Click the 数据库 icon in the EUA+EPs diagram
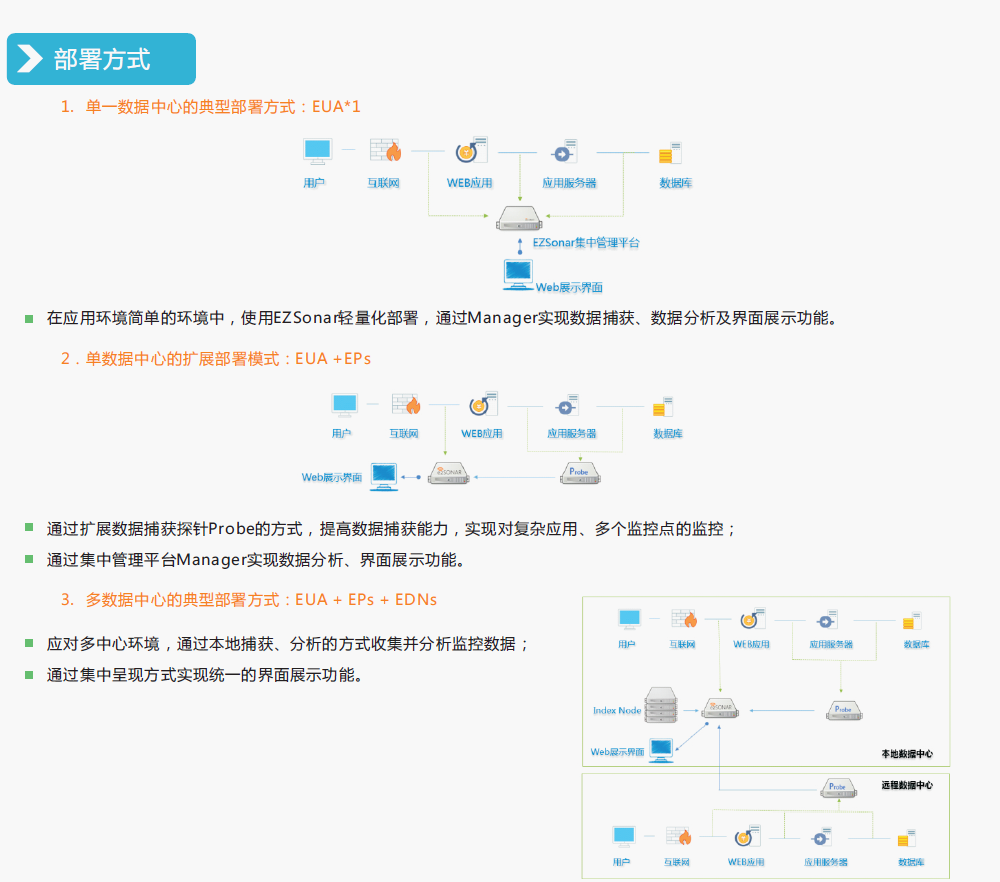 point(663,407)
